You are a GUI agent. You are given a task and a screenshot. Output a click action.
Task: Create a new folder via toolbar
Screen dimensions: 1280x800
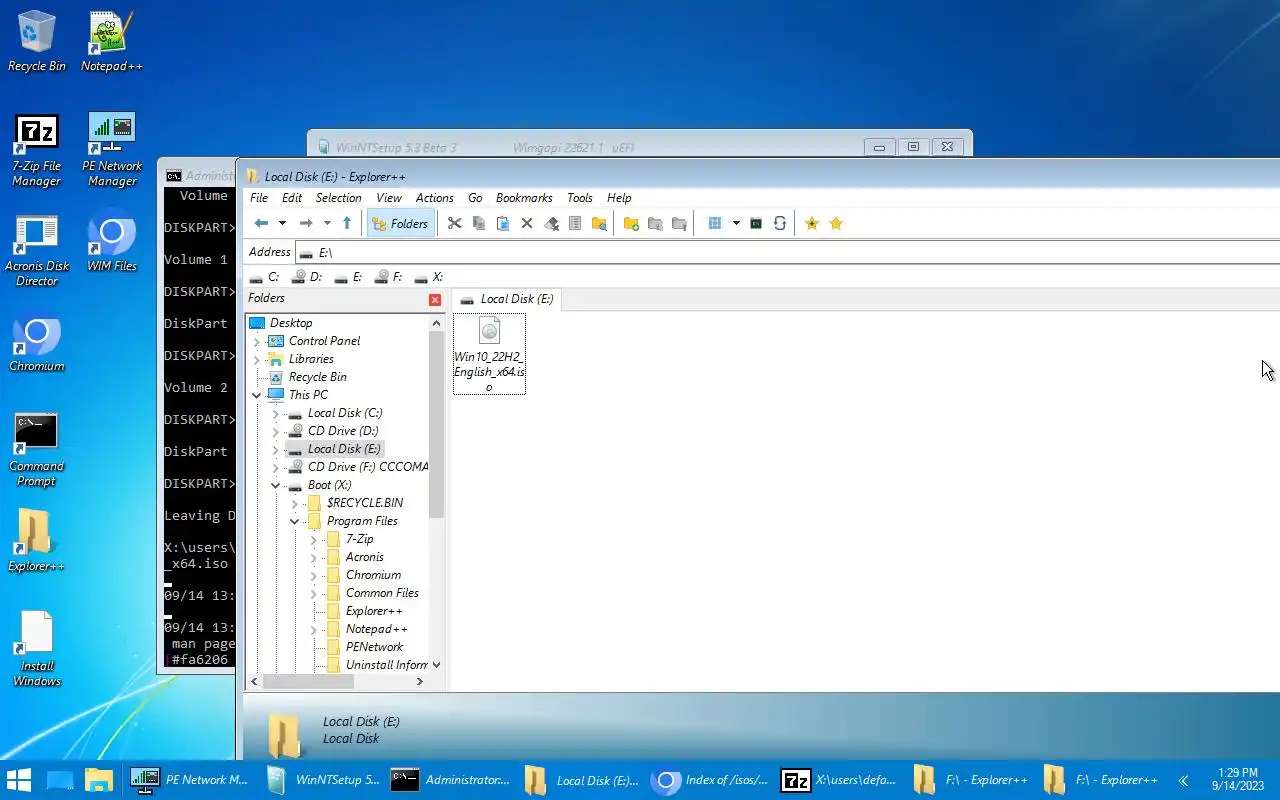[x=631, y=224]
